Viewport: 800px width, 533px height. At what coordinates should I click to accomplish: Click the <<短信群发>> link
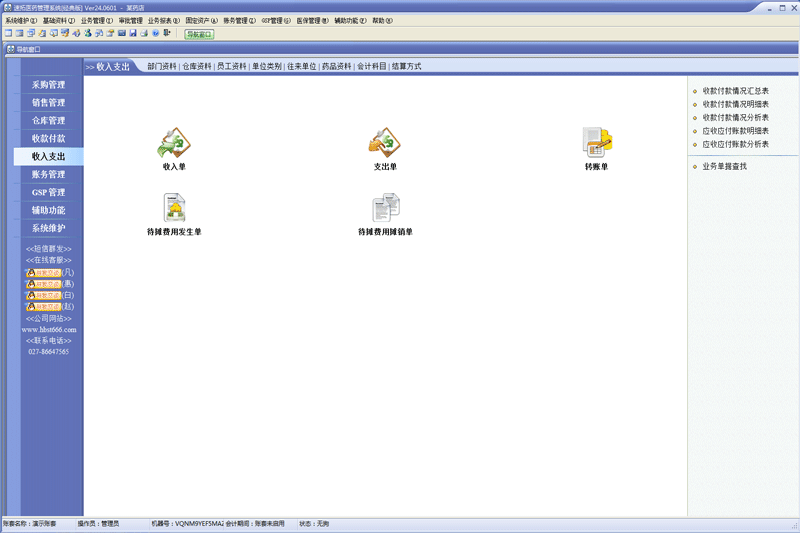tap(49, 249)
